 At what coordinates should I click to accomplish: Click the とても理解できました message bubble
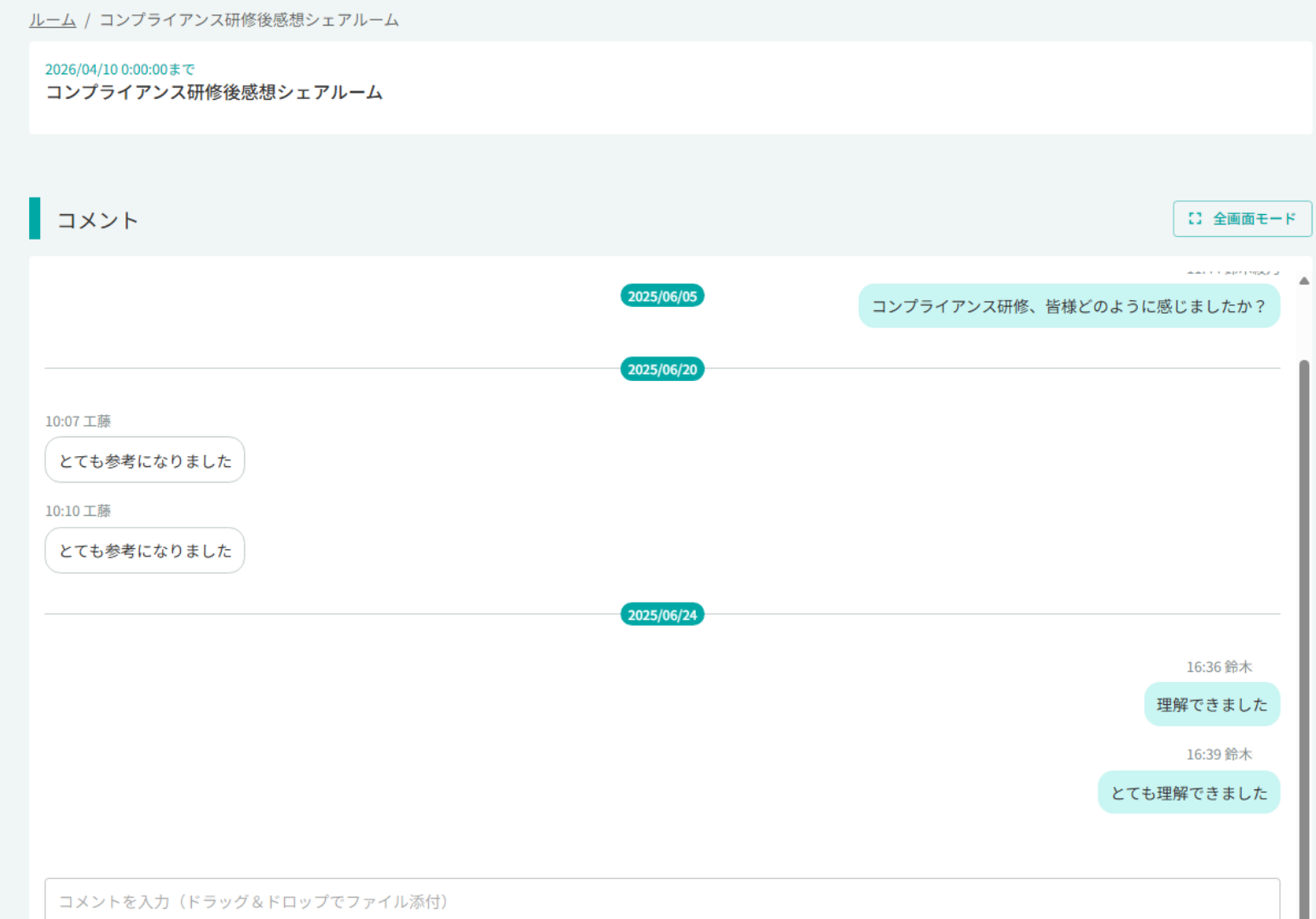point(1189,793)
